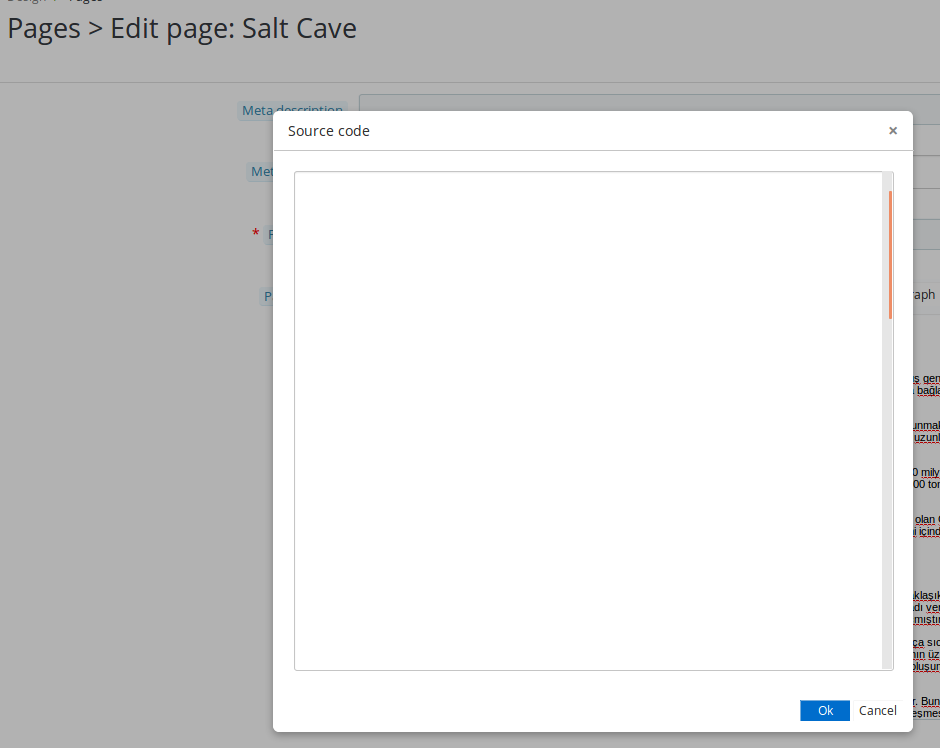940x748 pixels.
Task: Click inside the source code text area
Action: [x=588, y=421]
